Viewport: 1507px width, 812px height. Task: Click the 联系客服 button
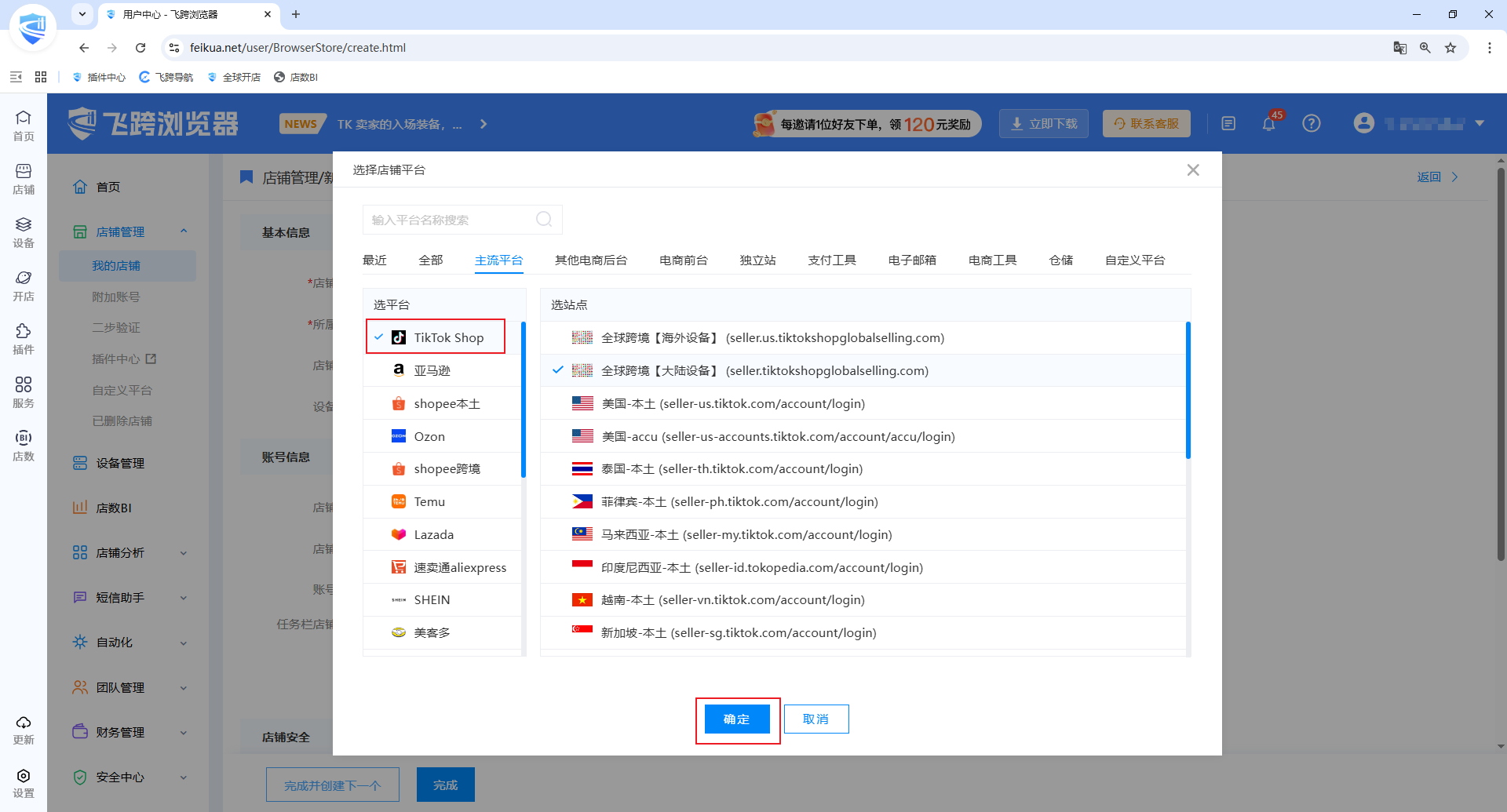point(1147,124)
